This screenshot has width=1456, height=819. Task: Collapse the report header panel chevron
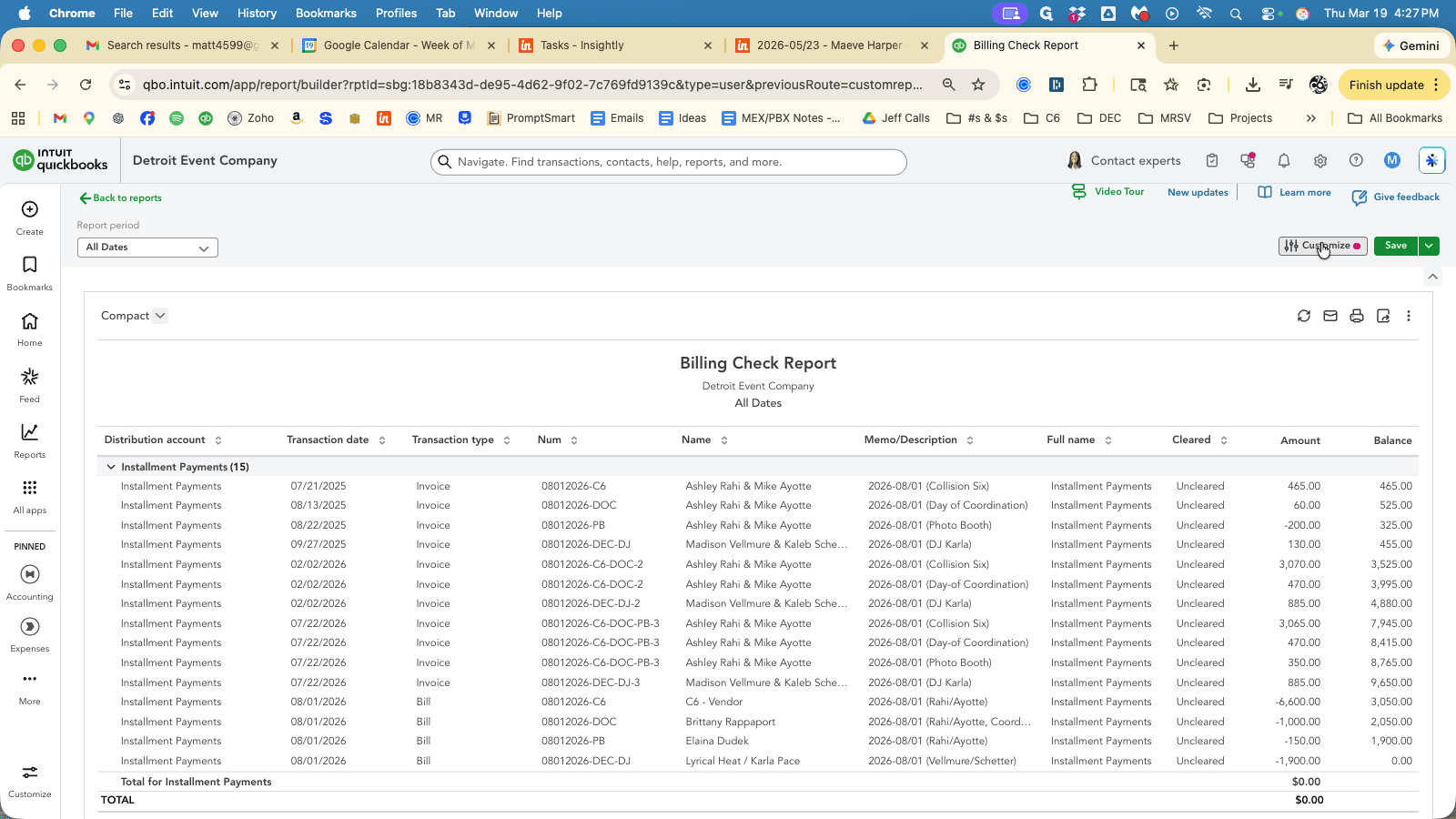click(1433, 277)
